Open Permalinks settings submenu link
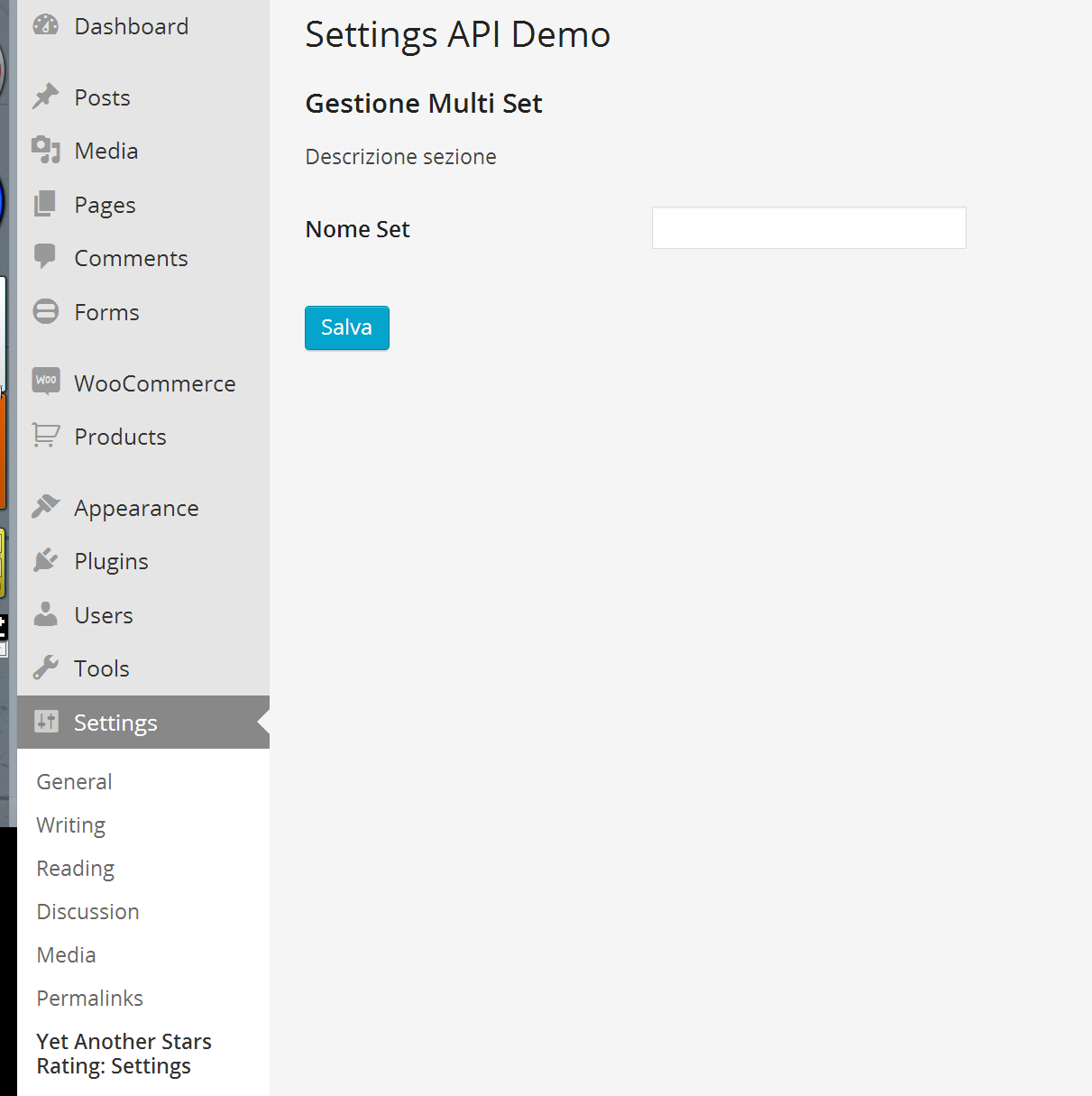 click(x=89, y=998)
